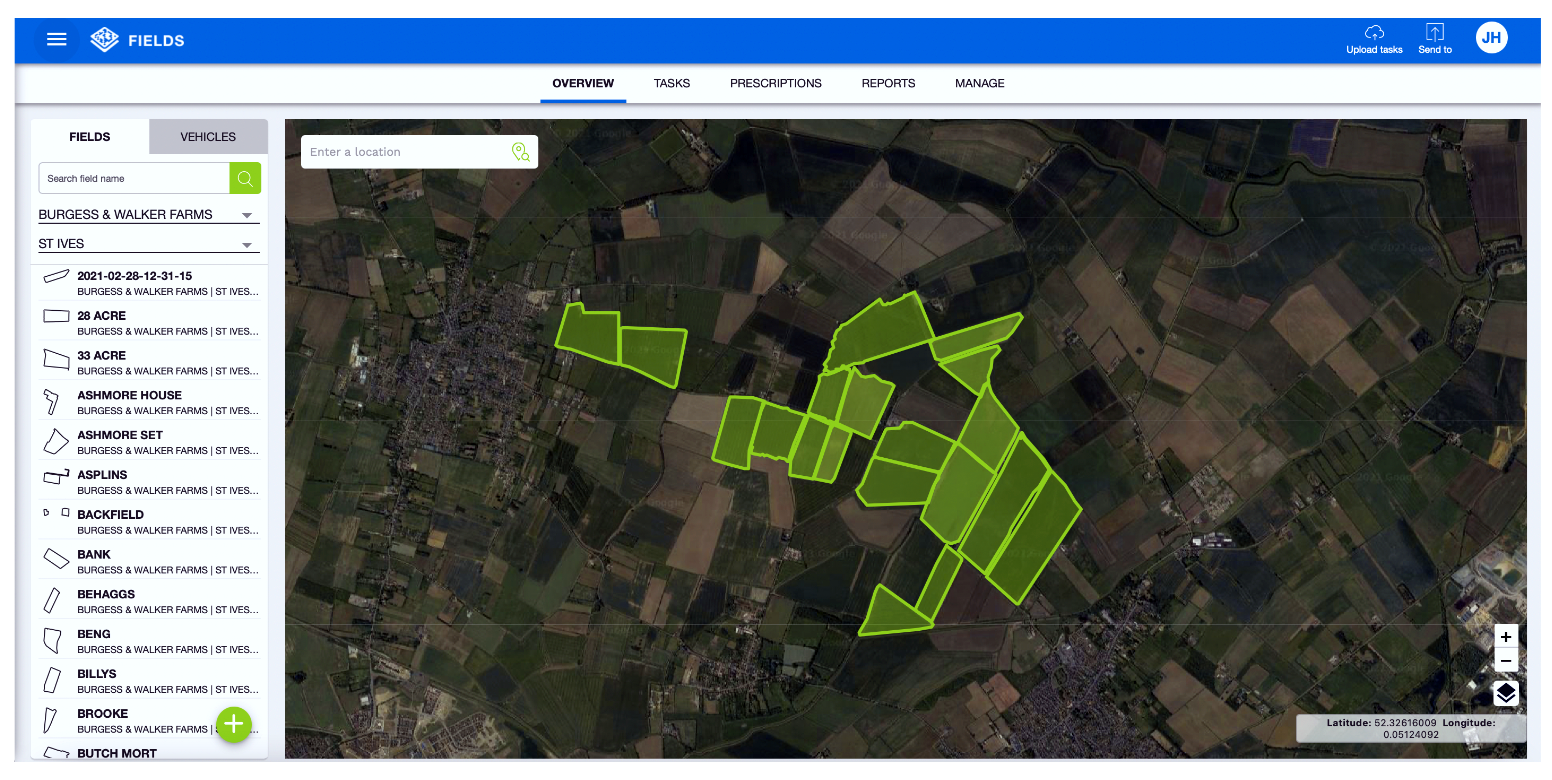Click the Search field name input
The image size is (1552, 780).
click(134, 178)
